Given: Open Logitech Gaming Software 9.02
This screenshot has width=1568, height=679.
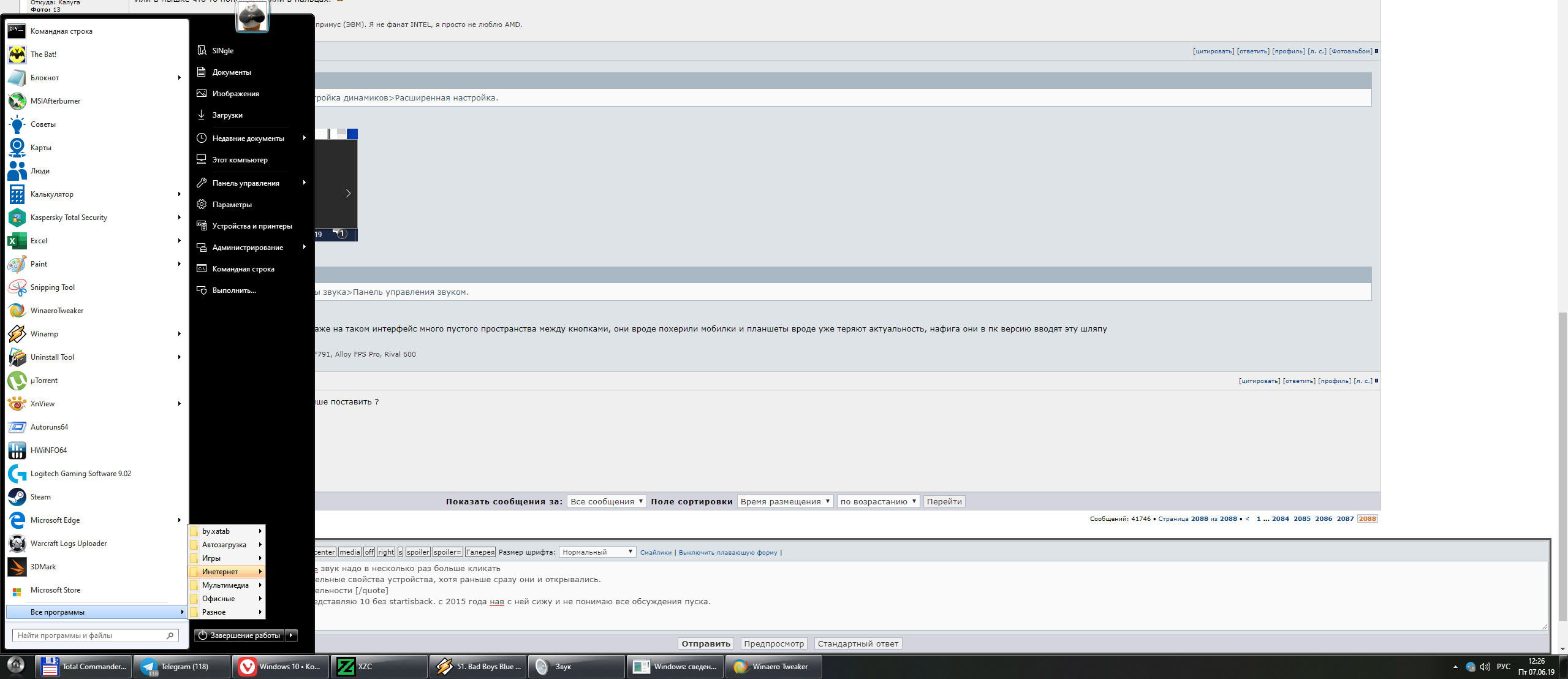Looking at the screenshot, I should pyautogui.click(x=80, y=474).
